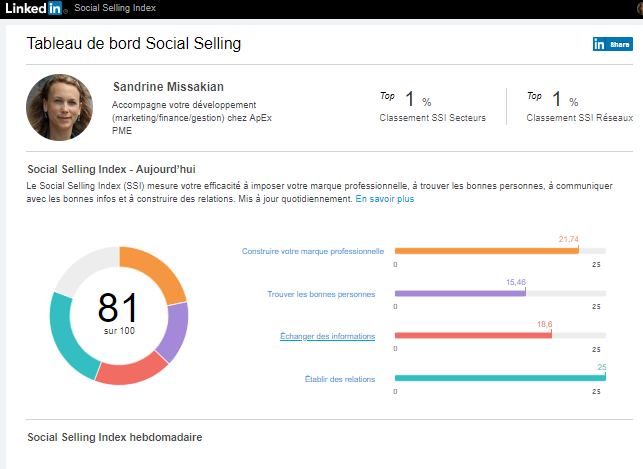Screen dimensions: 643x469
Task: Click the orange 21,74 progress bar
Action: click(486, 251)
